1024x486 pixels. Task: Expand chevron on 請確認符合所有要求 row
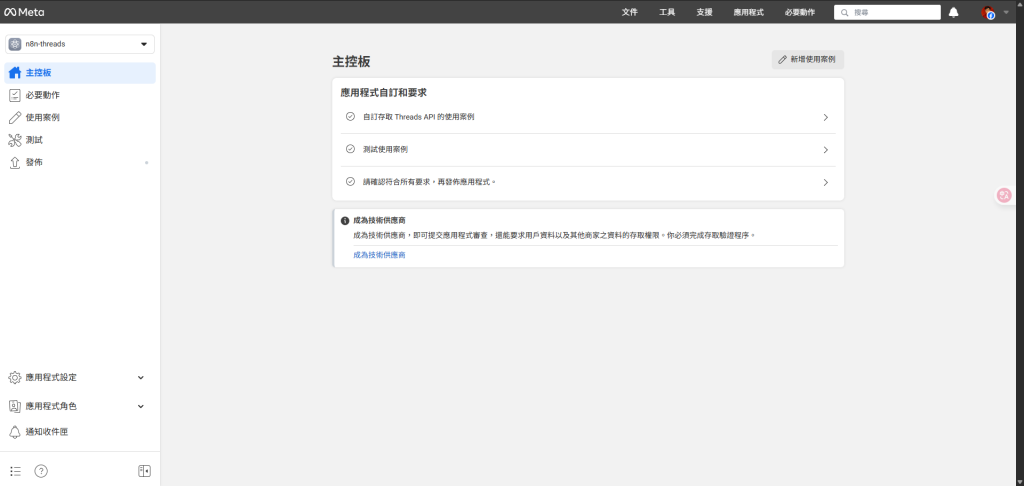825,183
